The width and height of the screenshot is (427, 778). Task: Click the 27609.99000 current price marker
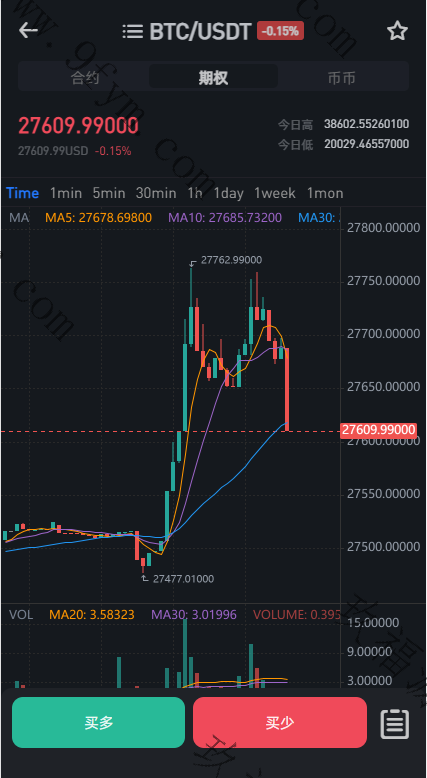pyautogui.click(x=378, y=430)
